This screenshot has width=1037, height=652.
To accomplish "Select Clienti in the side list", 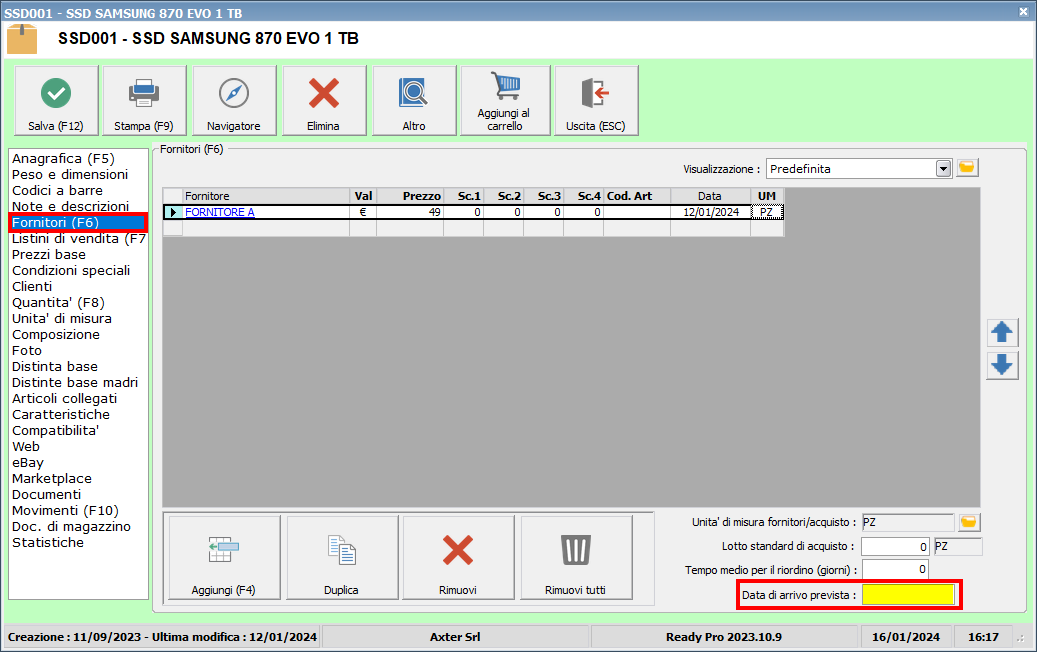I will pos(32,286).
